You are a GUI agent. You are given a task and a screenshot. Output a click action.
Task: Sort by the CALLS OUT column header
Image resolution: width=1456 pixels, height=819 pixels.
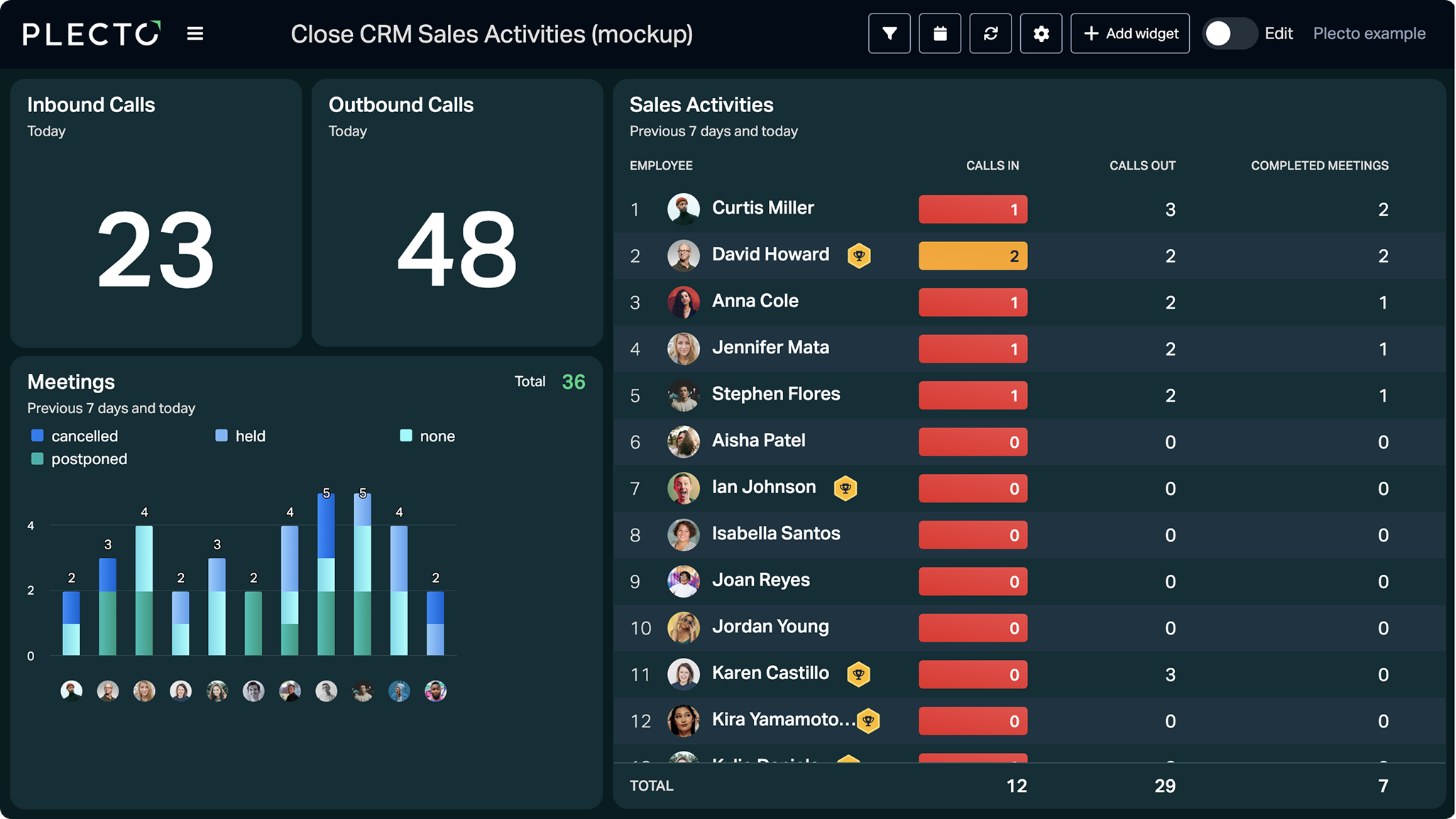coord(1142,165)
